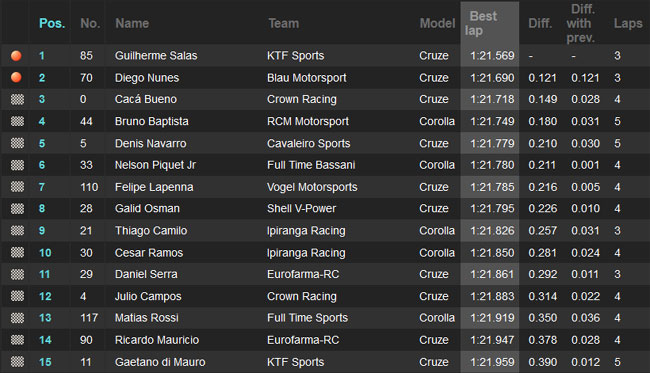
Task: Click the checkered flag beside Matias Rossi
Action: [17, 318]
